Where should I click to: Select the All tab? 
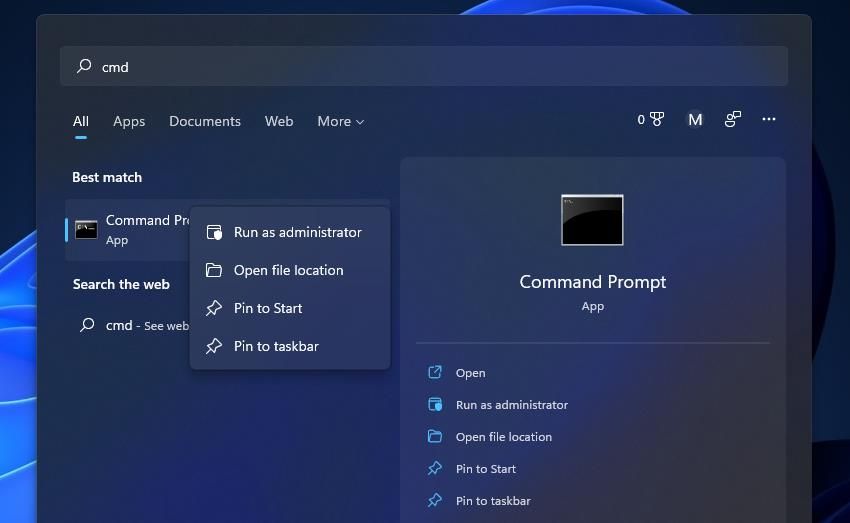81,121
